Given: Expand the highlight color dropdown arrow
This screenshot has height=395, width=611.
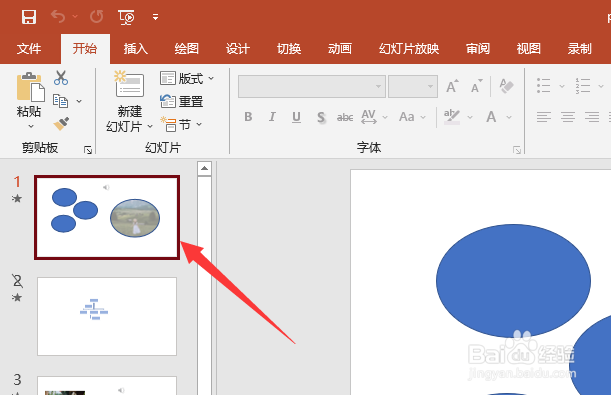Looking at the screenshot, I should (470, 117).
